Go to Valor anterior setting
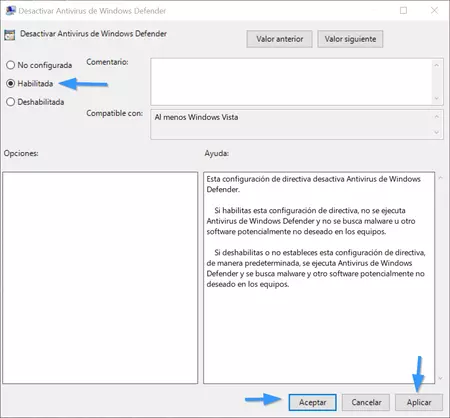450x418 pixels. coord(280,39)
